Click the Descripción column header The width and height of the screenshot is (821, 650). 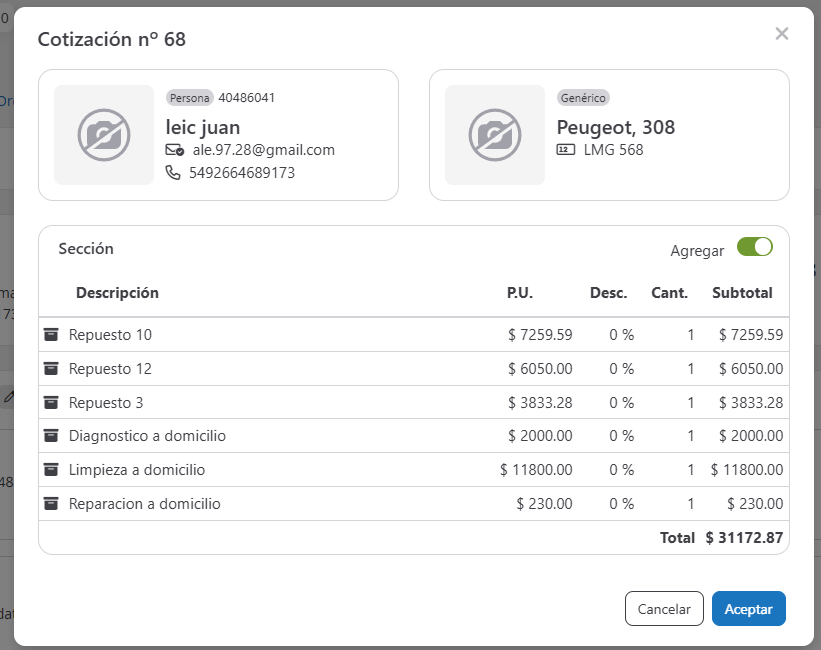(x=117, y=293)
